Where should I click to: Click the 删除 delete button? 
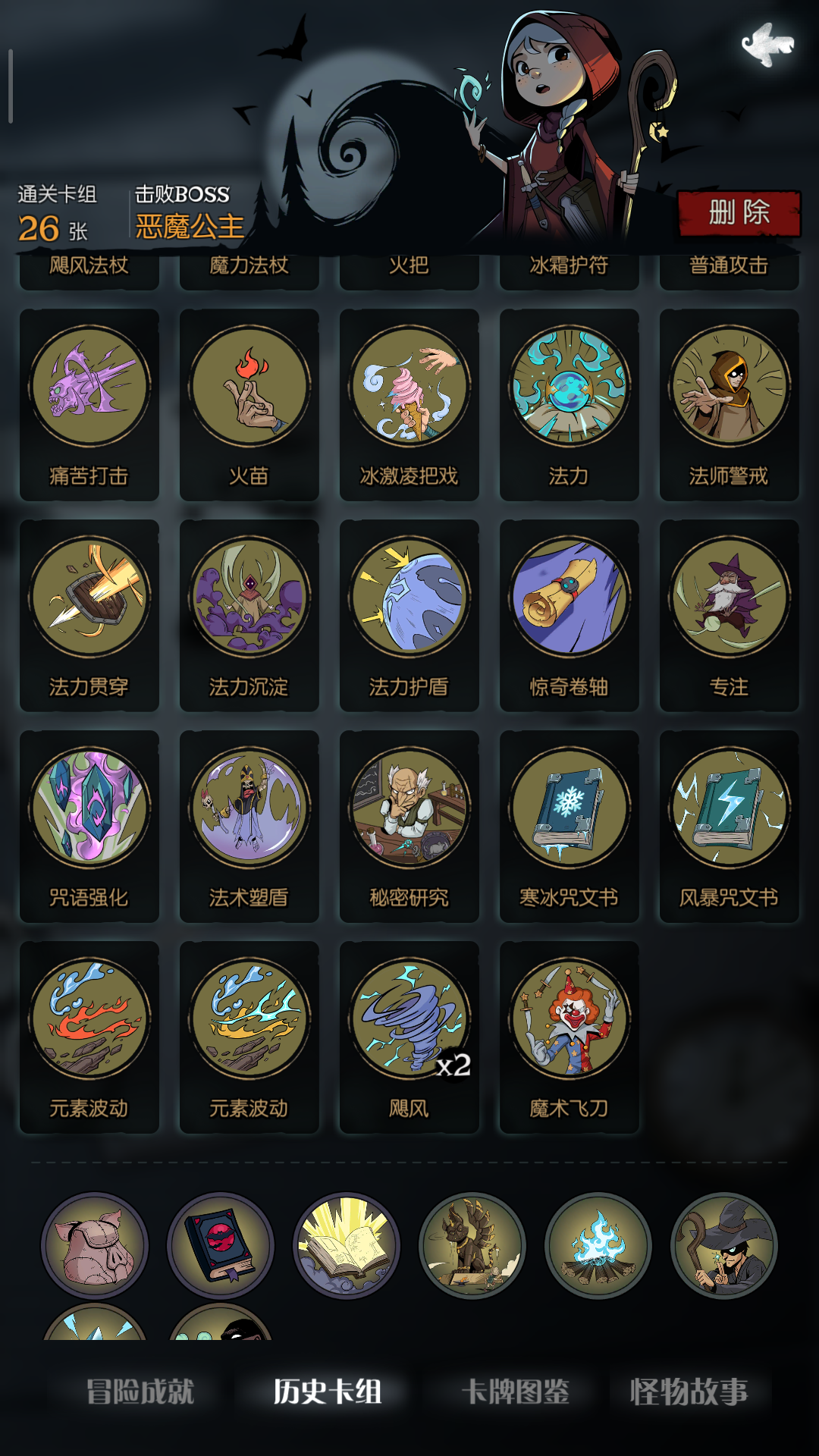(x=739, y=213)
